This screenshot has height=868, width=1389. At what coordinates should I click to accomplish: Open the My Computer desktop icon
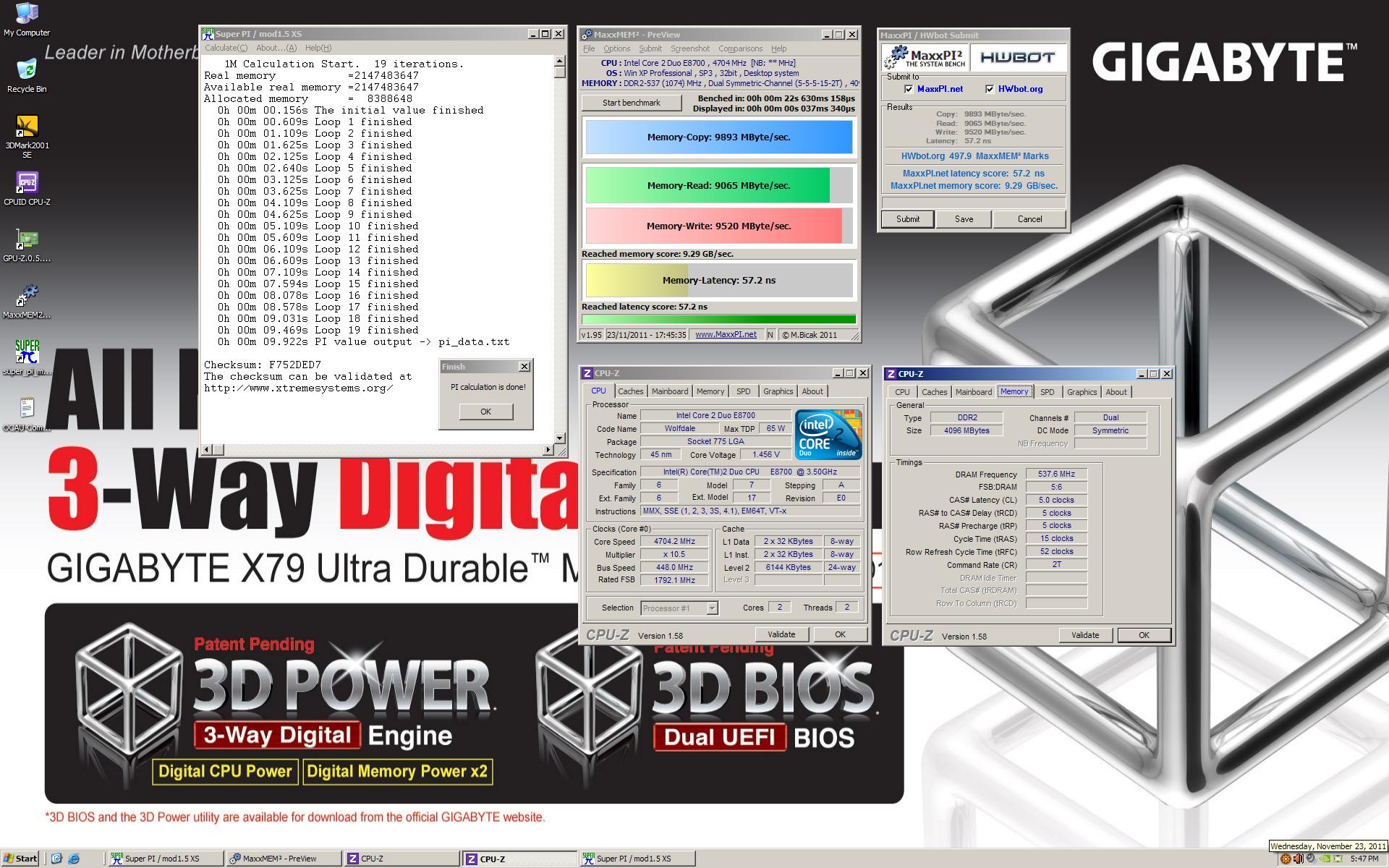point(27,20)
